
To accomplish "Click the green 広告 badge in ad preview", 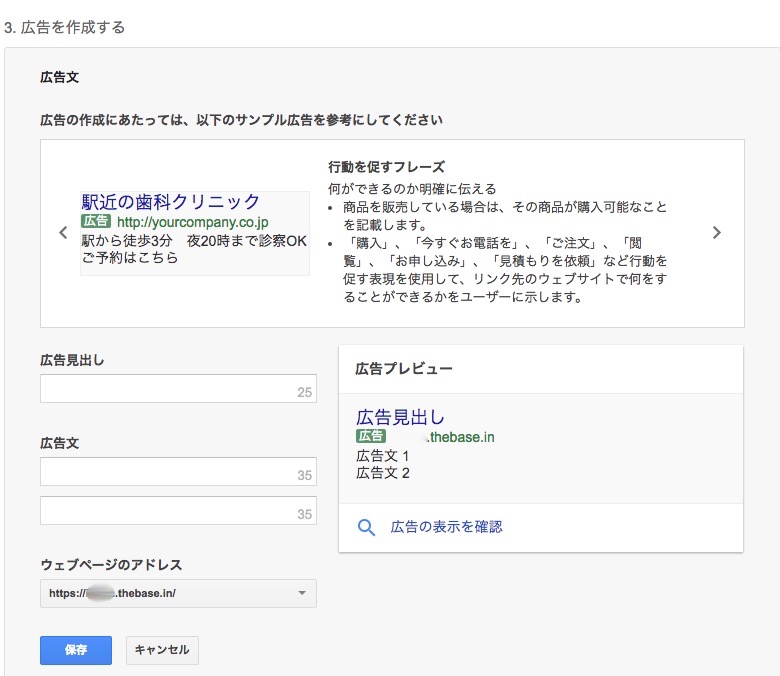I will point(371,436).
